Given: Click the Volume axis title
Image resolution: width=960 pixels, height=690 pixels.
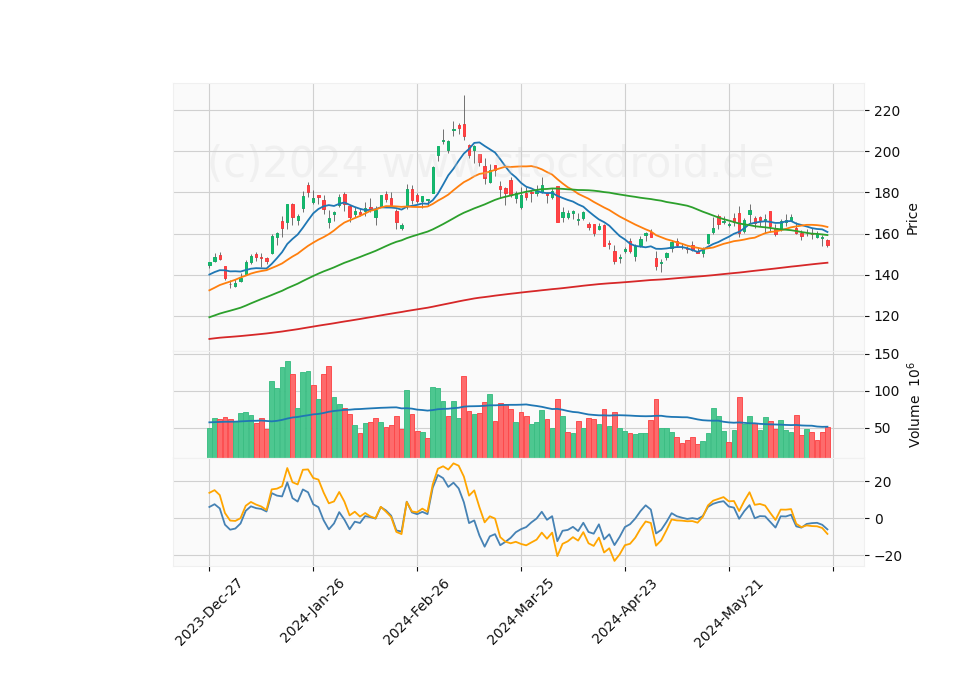Looking at the screenshot, I should [x=913, y=405].
